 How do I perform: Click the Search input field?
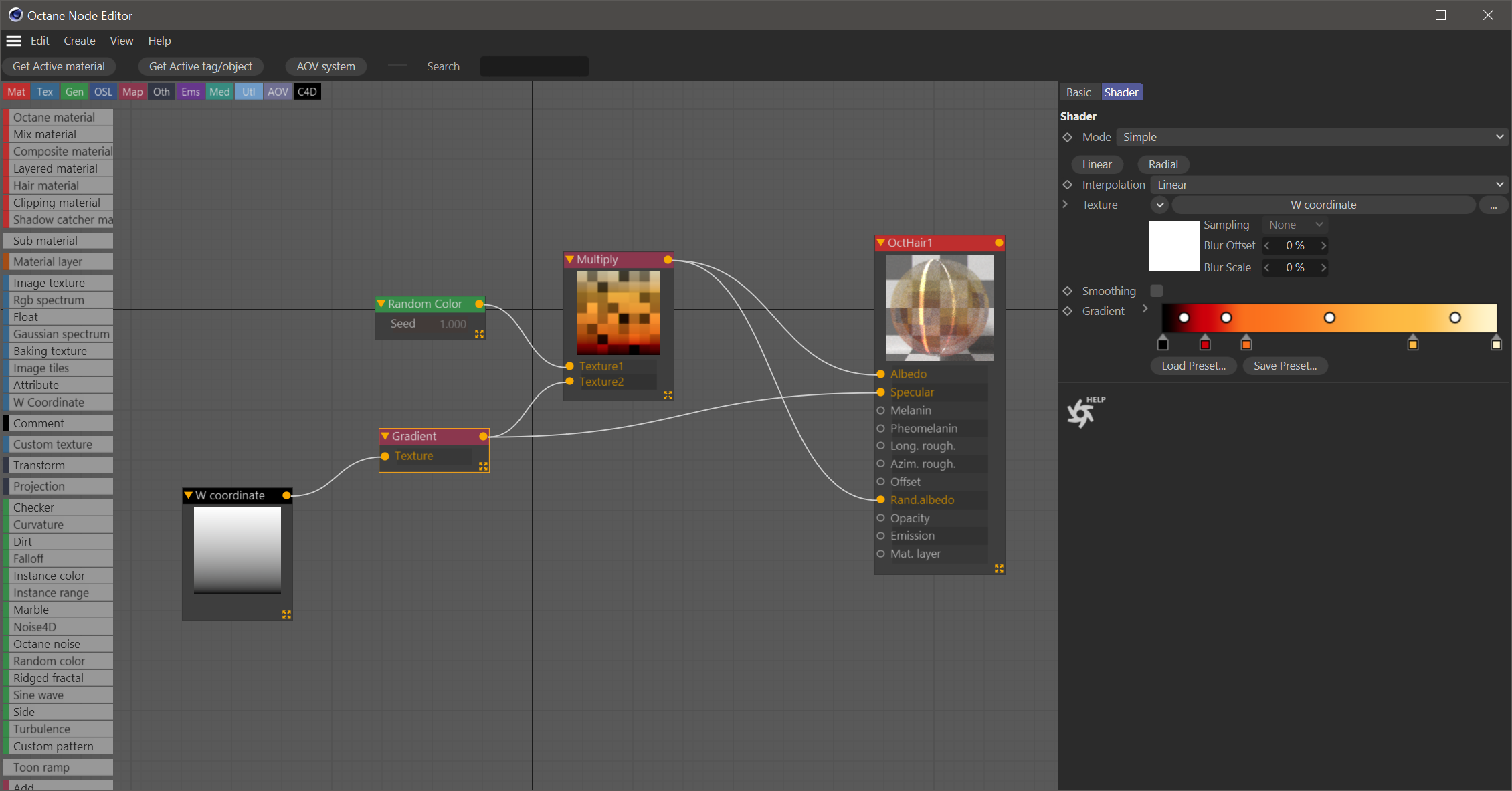(x=534, y=66)
